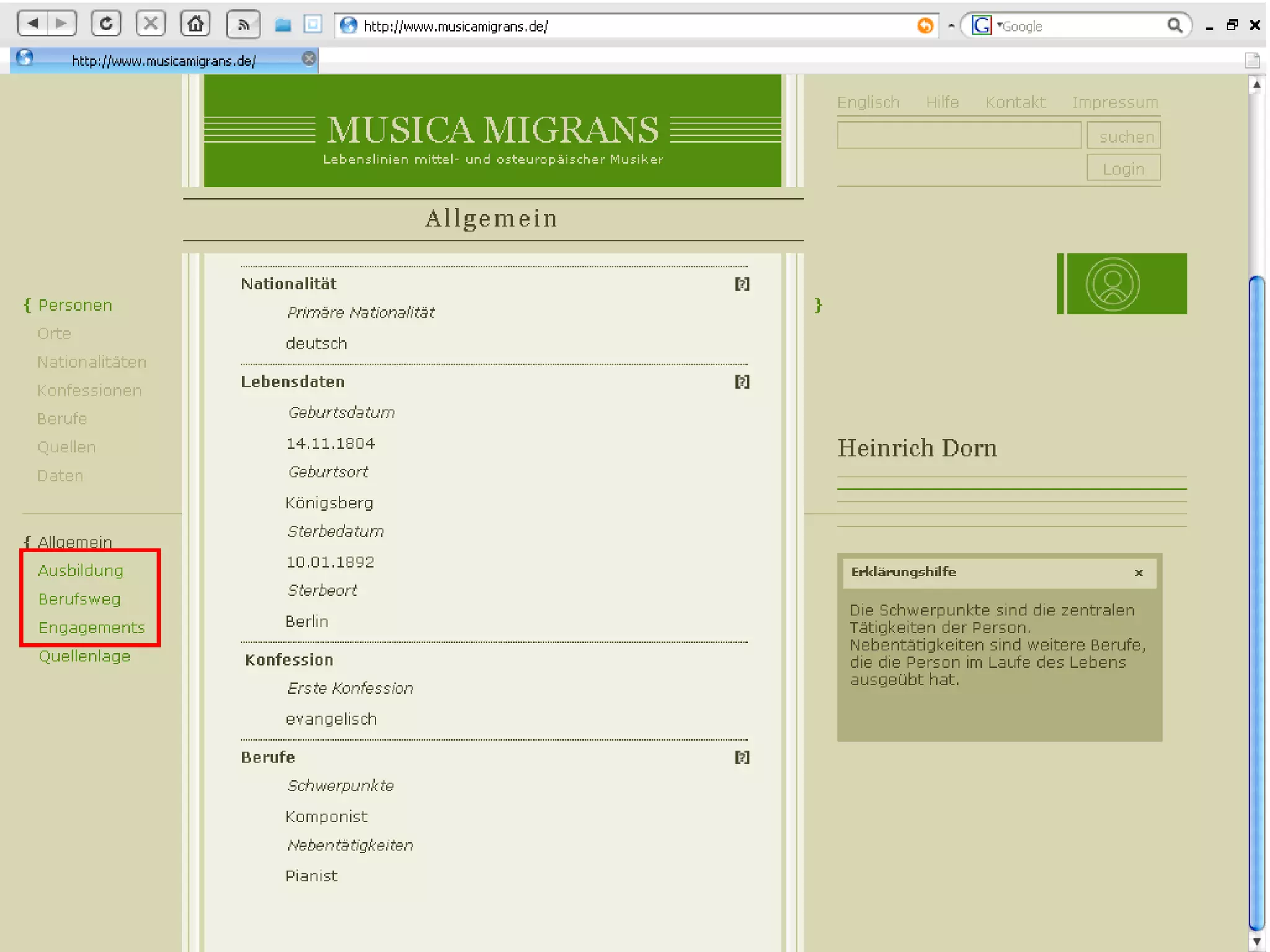Image resolution: width=1270 pixels, height=952 pixels.
Task: Select Nationalitäten in the left menu
Action: pos(92,362)
